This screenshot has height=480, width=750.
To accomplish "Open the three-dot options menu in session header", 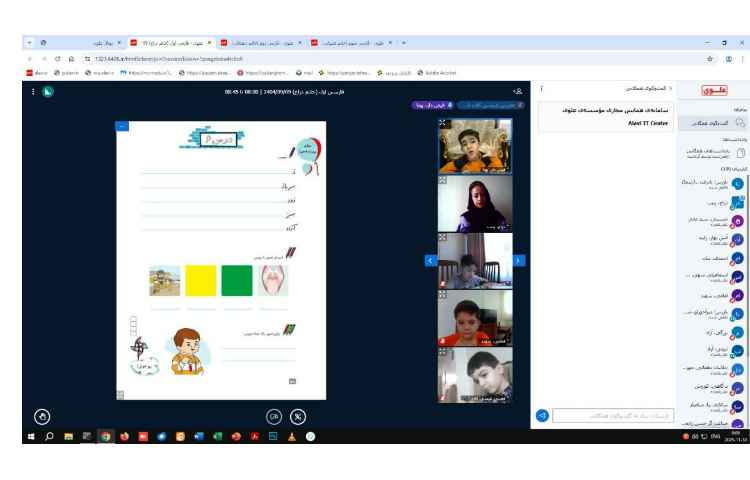I will (33, 91).
